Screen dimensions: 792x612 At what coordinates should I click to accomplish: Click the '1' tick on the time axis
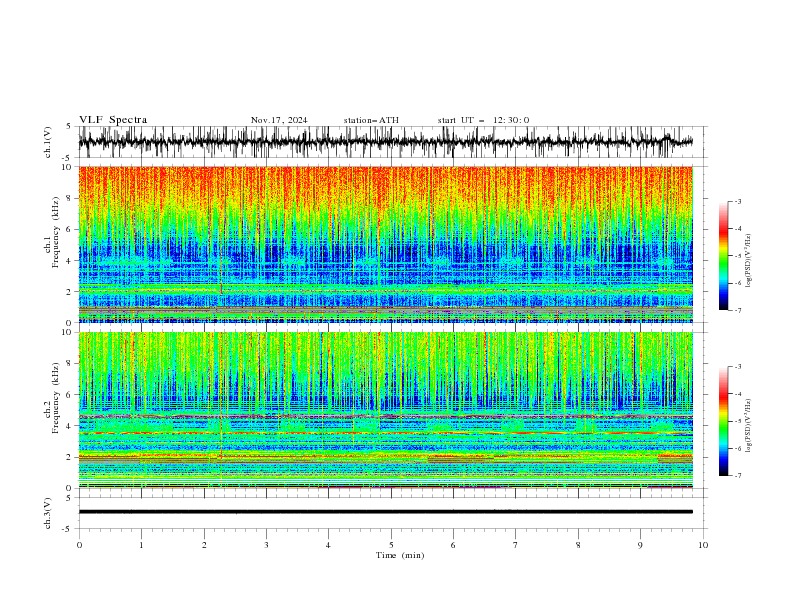(141, 545)
